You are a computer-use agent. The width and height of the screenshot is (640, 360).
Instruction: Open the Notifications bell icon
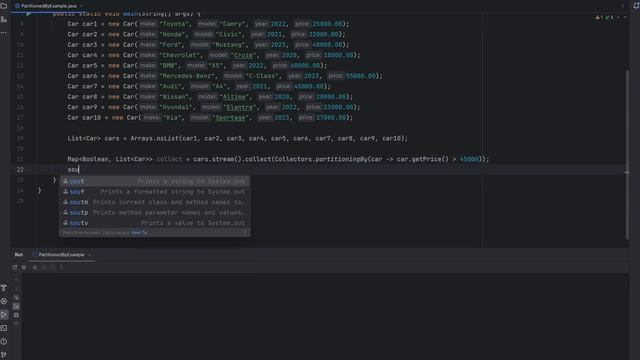(x=636, y=6)
